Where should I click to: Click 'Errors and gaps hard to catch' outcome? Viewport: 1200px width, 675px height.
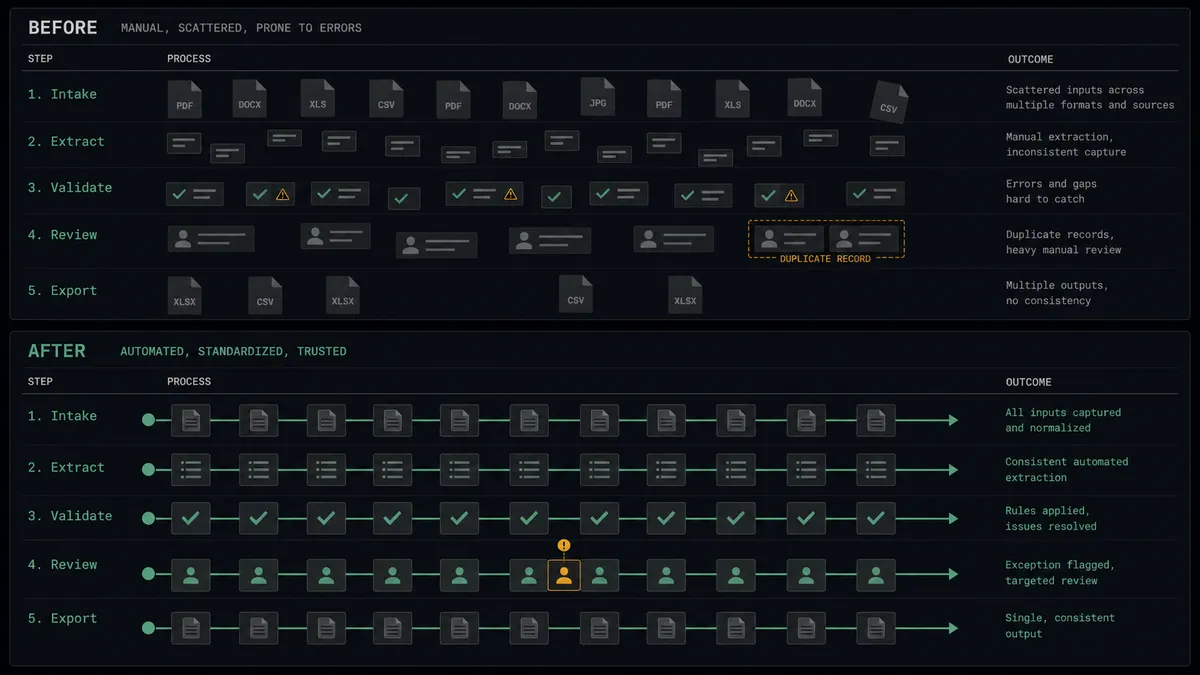(x=1049, y=191)
